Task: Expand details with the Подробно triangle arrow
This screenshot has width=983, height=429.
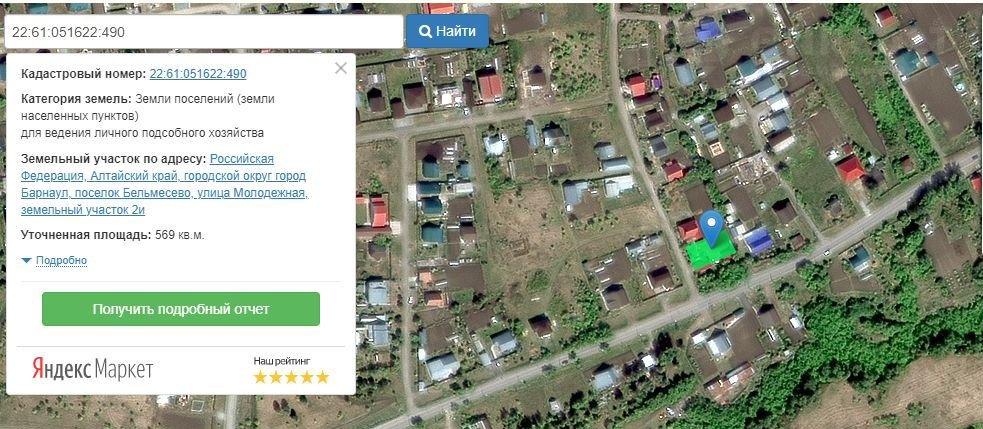Action: pos(26,260)
